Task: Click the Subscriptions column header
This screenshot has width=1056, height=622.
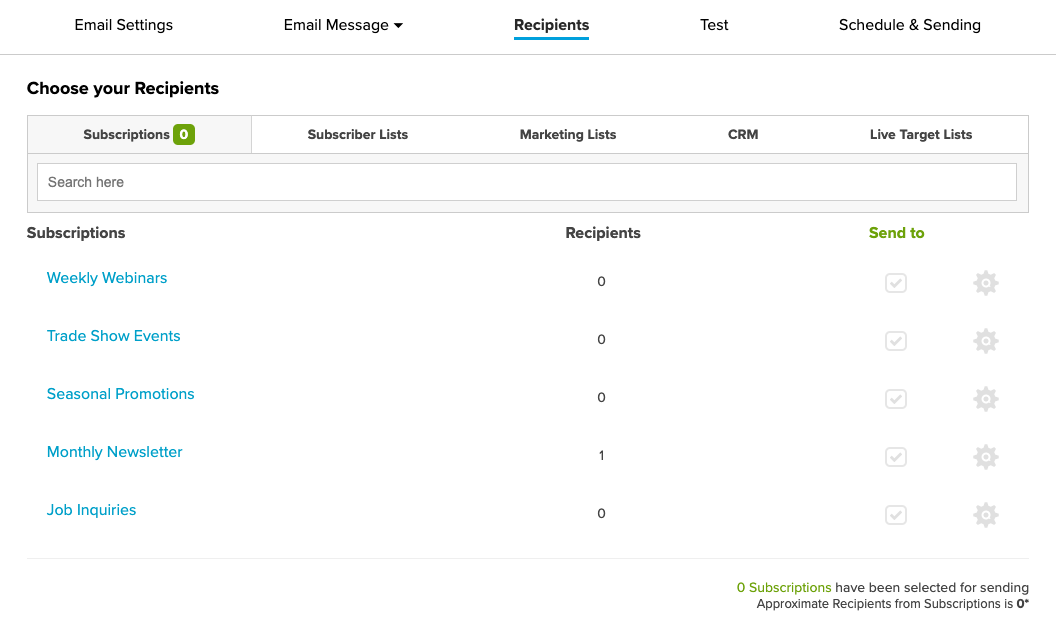Action: point(76,233)
